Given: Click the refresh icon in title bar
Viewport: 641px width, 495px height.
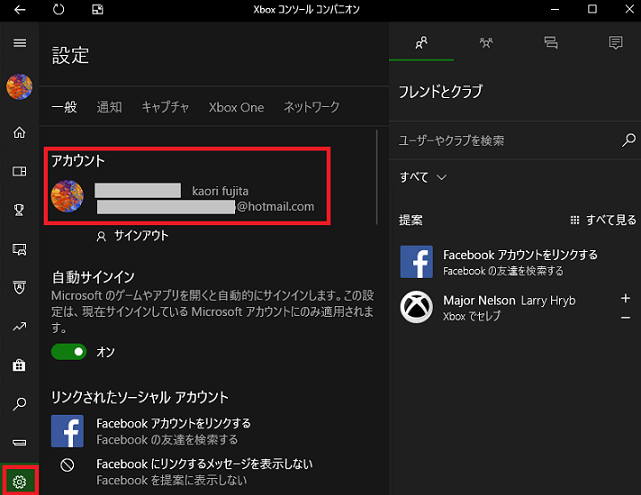Looking at the screenshot, I should 58,9.
